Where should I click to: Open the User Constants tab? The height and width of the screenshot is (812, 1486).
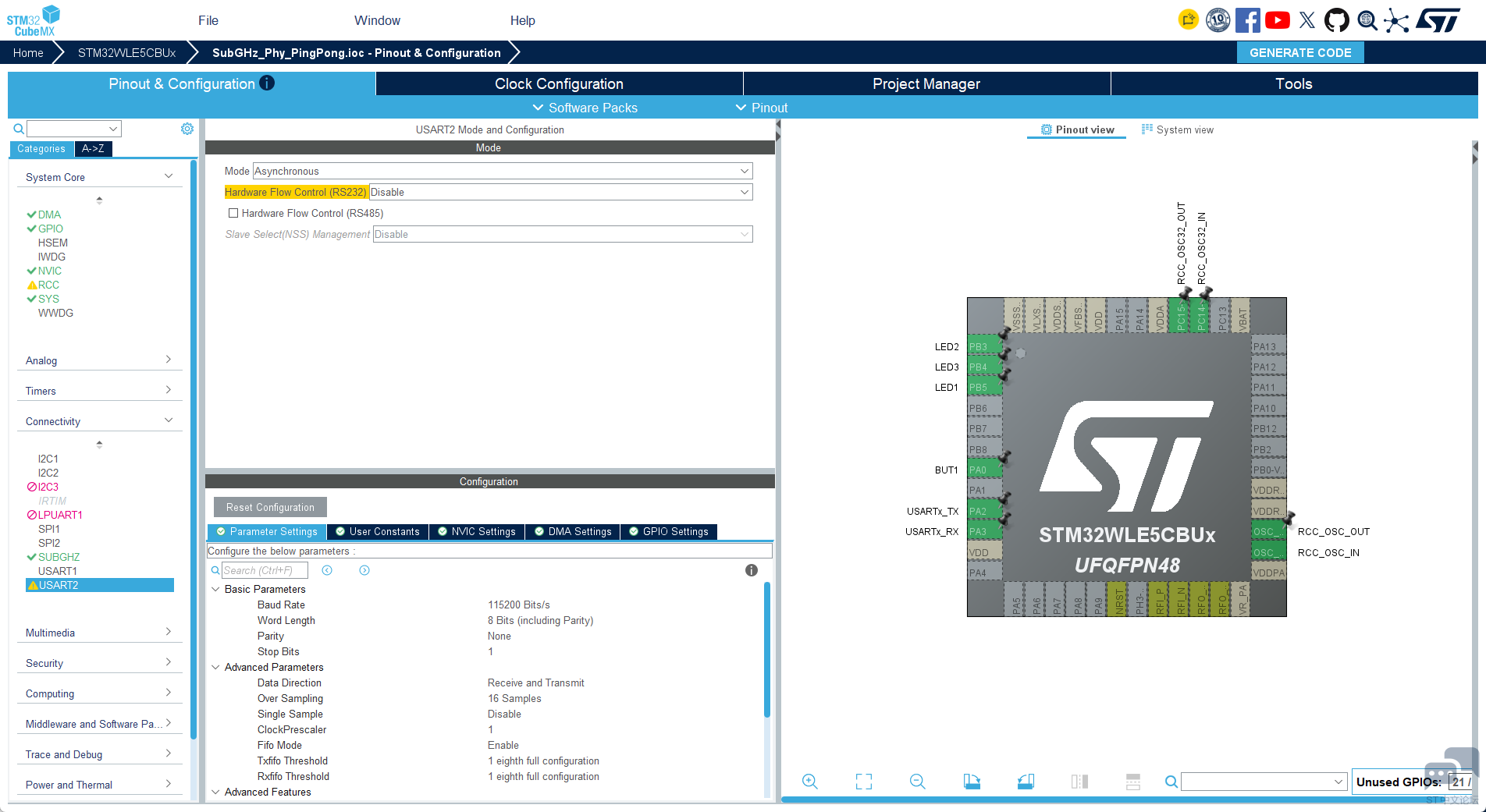pyautogui.click(x=378, y=532)
